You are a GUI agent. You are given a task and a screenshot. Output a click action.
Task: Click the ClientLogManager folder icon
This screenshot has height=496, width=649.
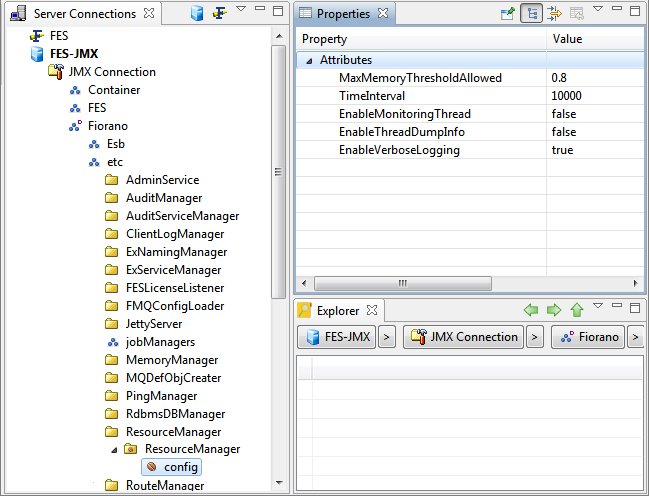(x=111, y=234)
